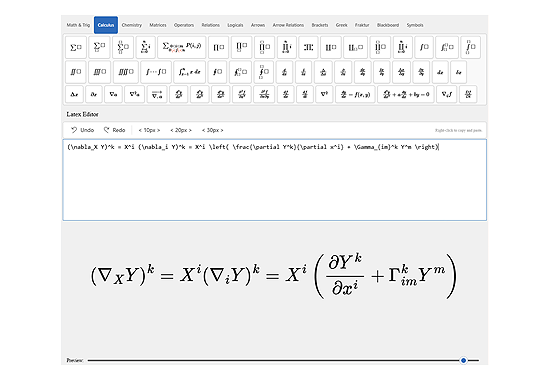The height and width of the screenshot is (380, 550).
Task: Insert the second-order differential equation template
Action: pos(406,94)
